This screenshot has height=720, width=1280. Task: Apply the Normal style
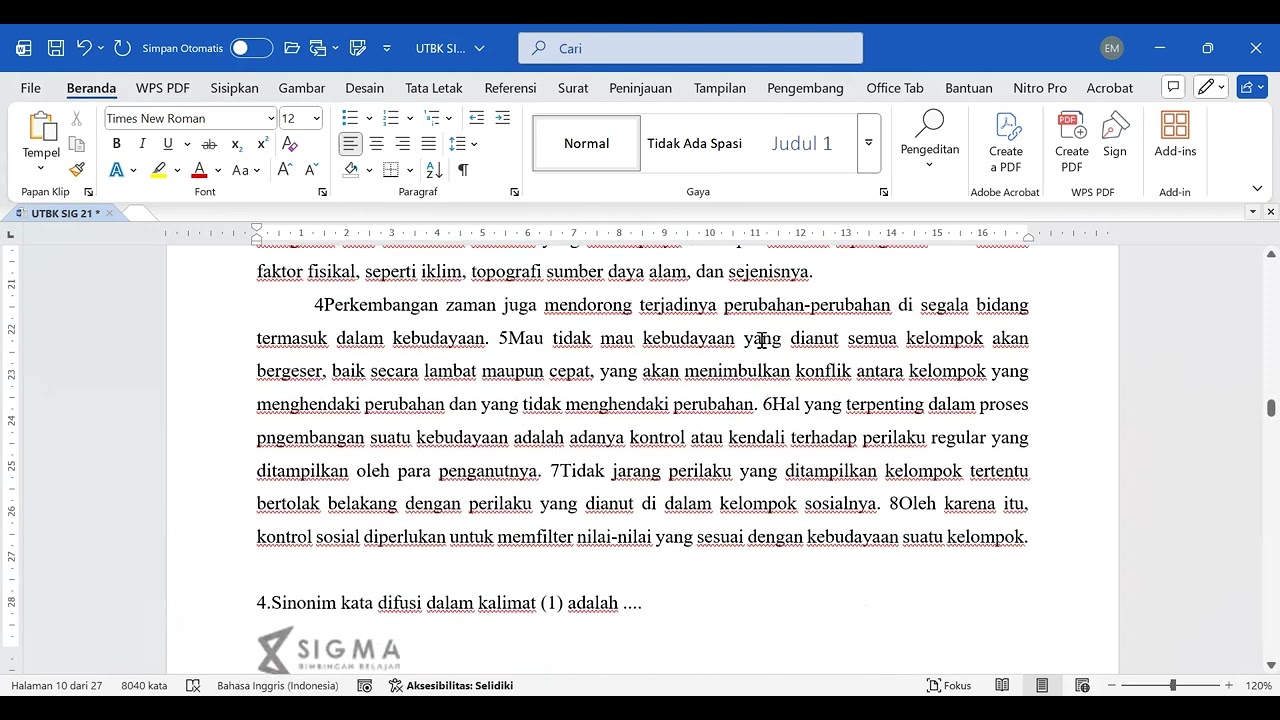587,143
